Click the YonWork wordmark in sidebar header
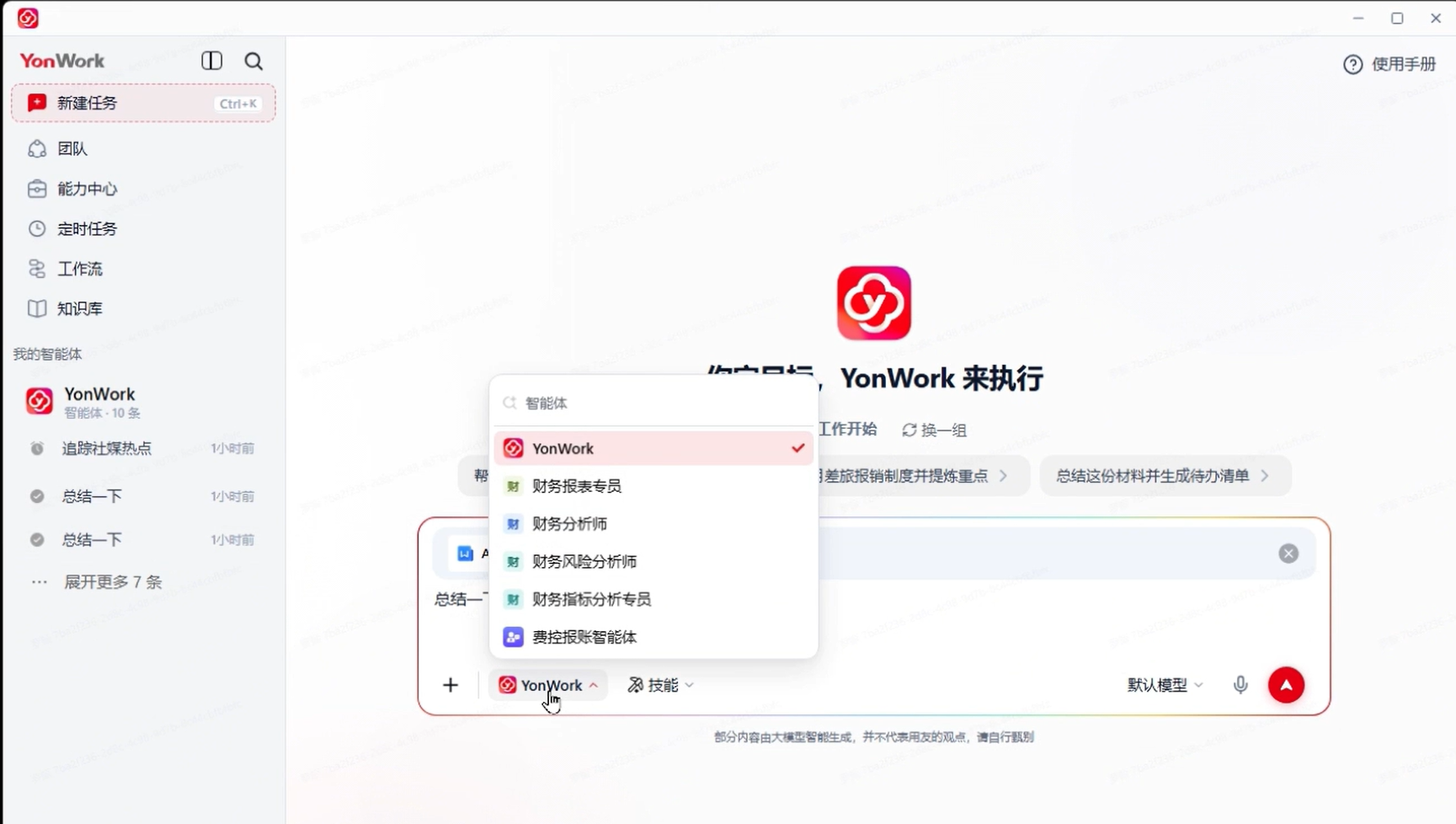This screenshot has height=824, width=1456. coord(62,61)
